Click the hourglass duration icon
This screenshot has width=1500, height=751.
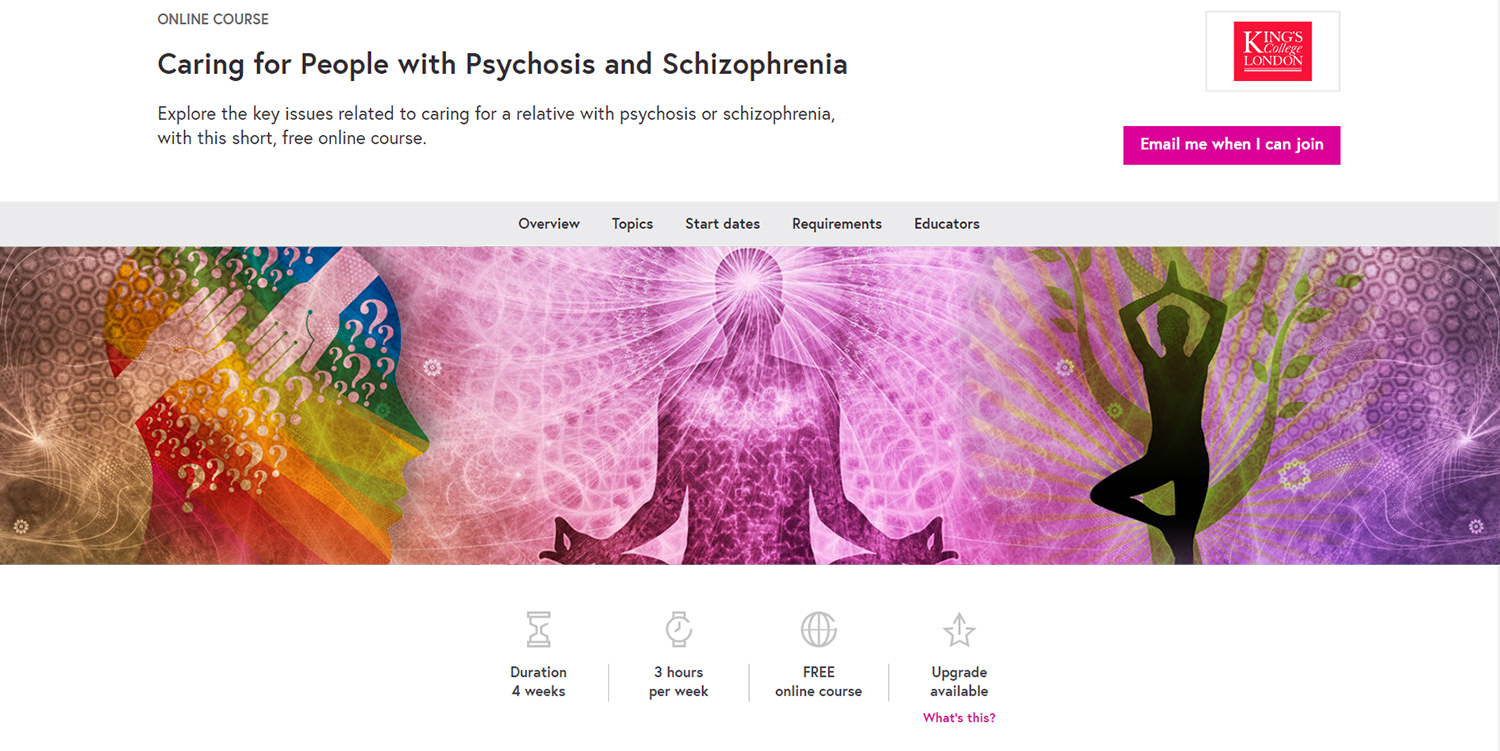point(539,630)
